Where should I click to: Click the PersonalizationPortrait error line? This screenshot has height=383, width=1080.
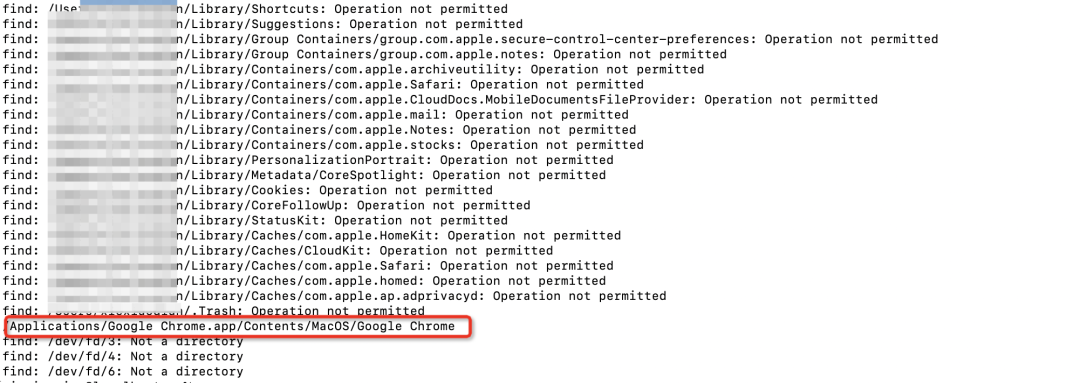click(308, 161)
